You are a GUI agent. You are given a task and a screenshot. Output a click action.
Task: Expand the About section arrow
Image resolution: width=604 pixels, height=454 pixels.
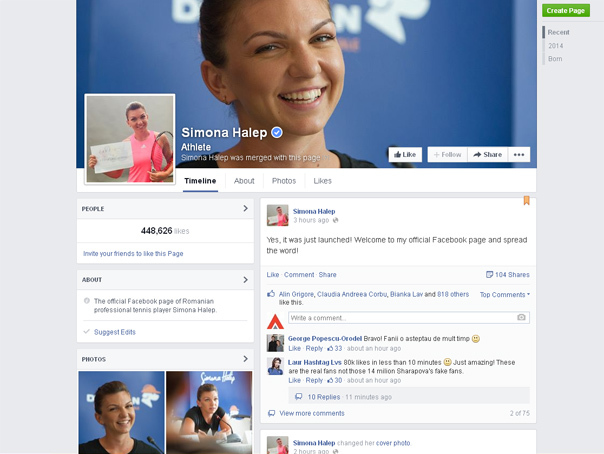pos(245,280)
